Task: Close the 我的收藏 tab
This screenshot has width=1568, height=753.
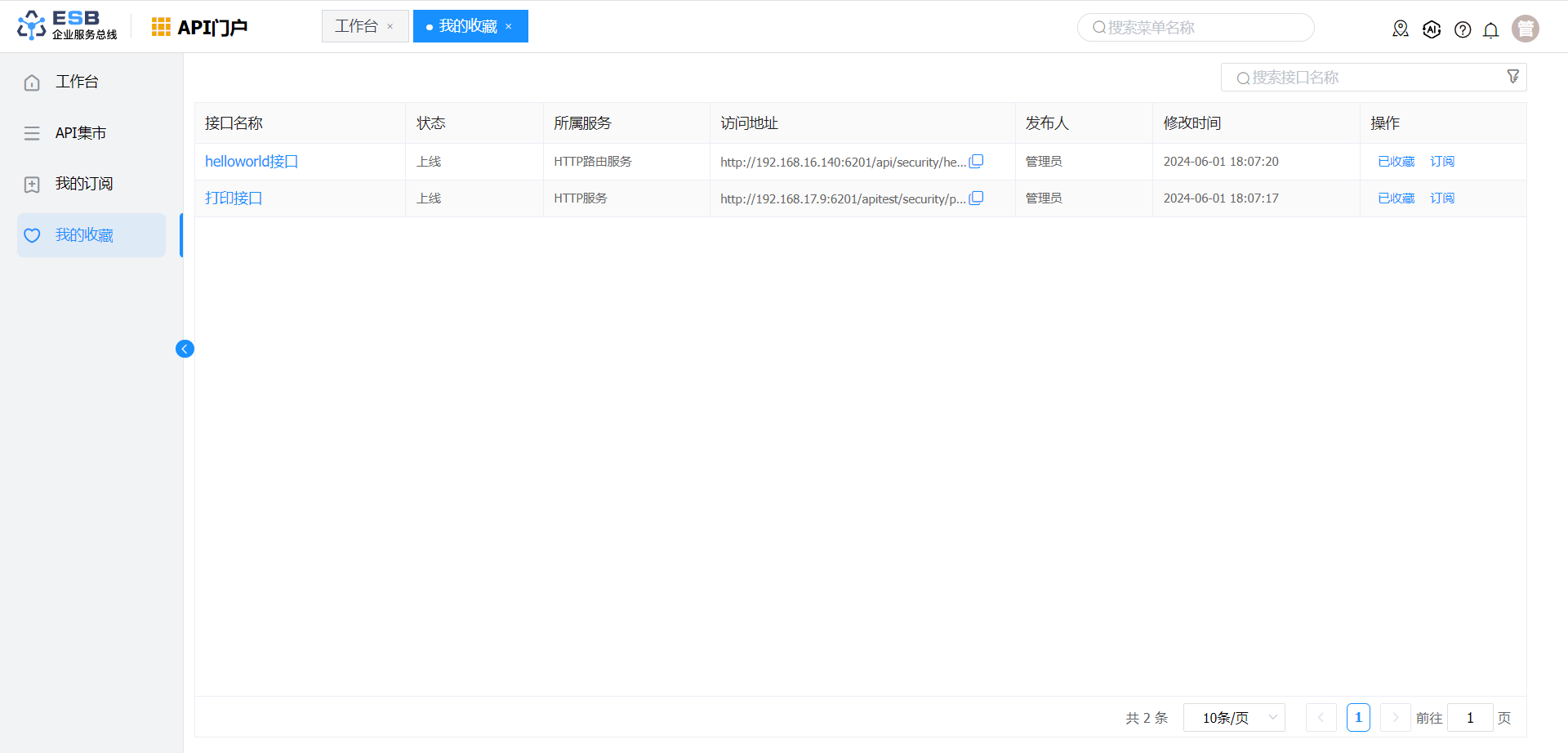Action: (x=509, y=27)
